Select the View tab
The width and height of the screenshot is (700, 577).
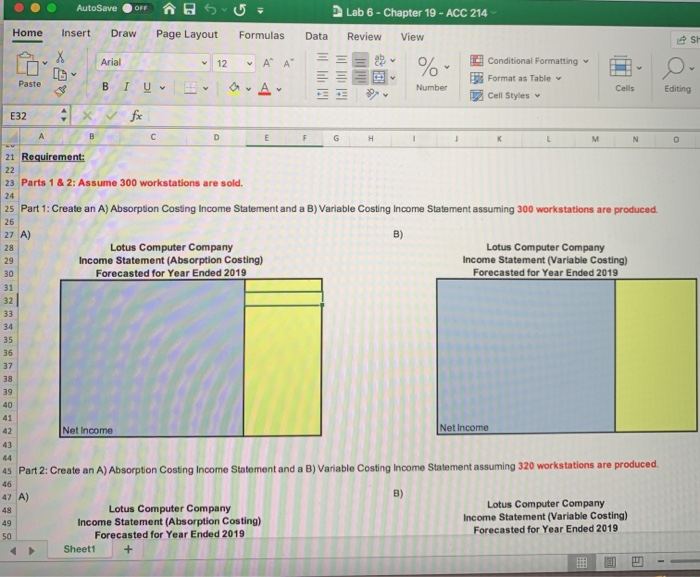tap(412, 37)
